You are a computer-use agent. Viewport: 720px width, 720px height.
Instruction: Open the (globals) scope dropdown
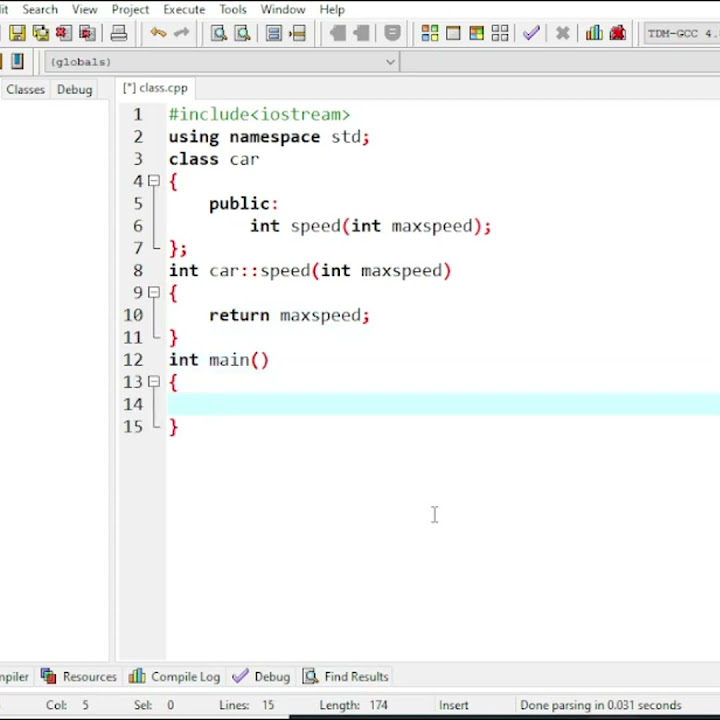point(222,62)
